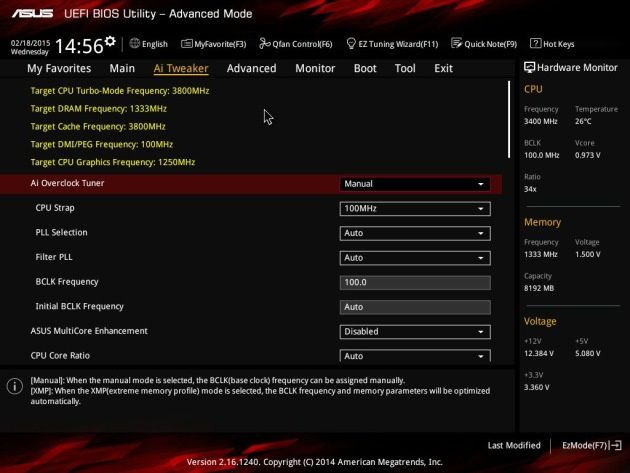Click the Last Modified button
Image resolution: width=630 pixels, height=473 pixels.
point(514,445)
